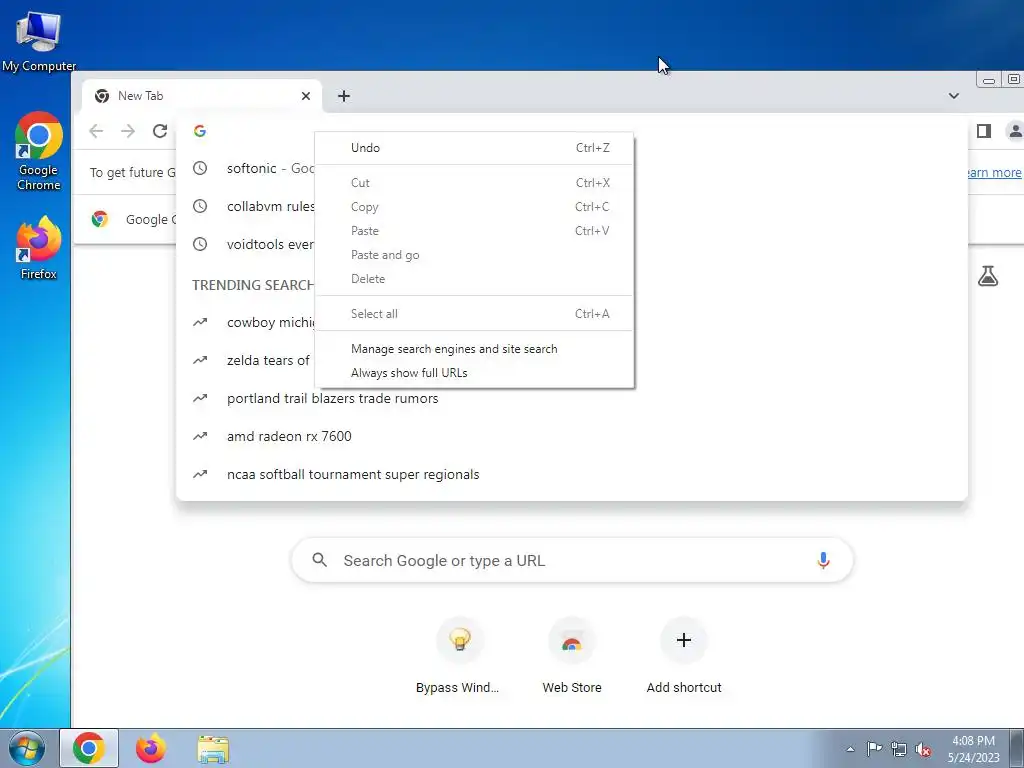Click the Google G icon in omnibox
The height and width of the screenshot is (768, 1024).
point(200,131)
